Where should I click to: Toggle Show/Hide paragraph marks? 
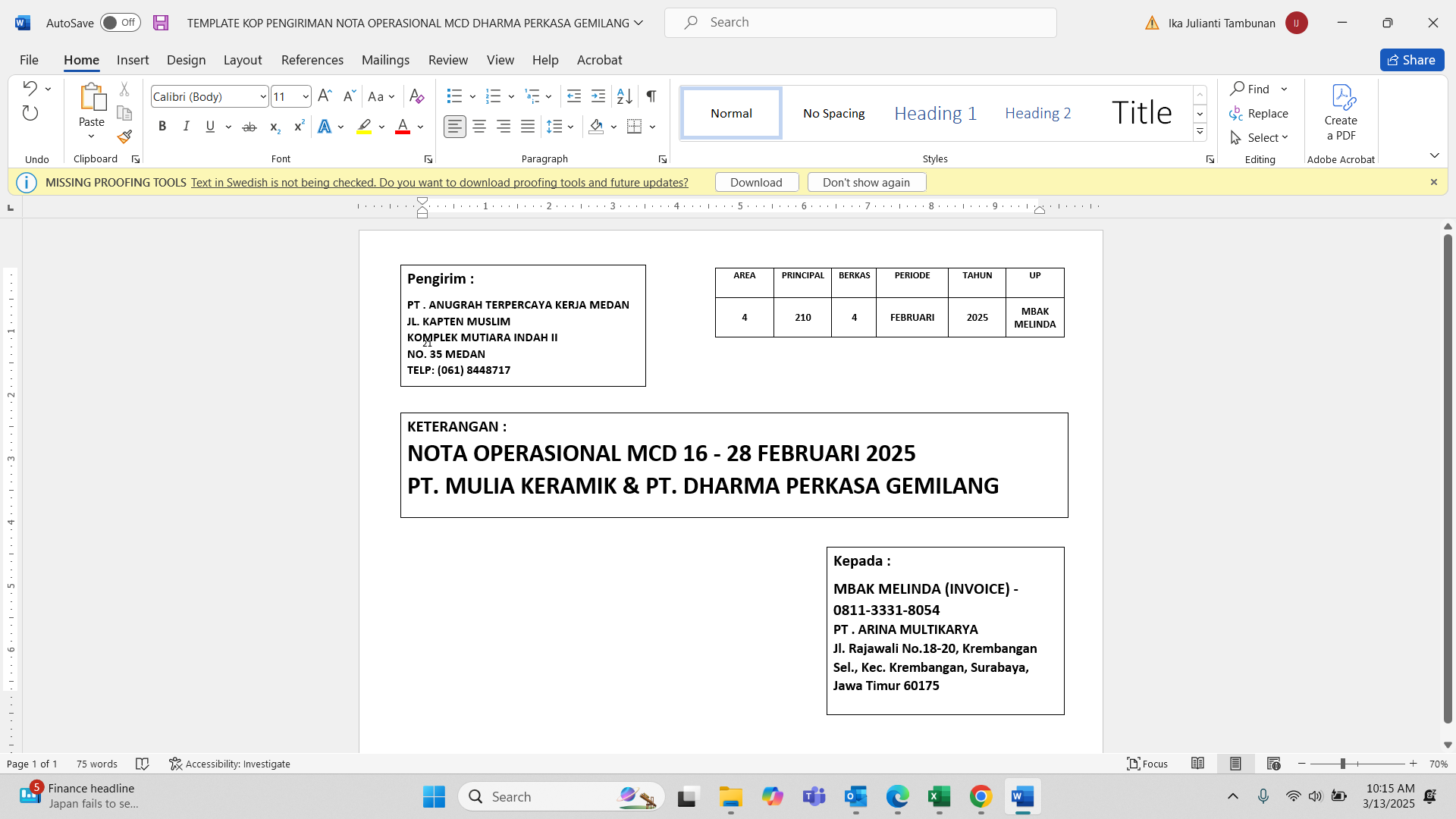click(x=651, y=96)
